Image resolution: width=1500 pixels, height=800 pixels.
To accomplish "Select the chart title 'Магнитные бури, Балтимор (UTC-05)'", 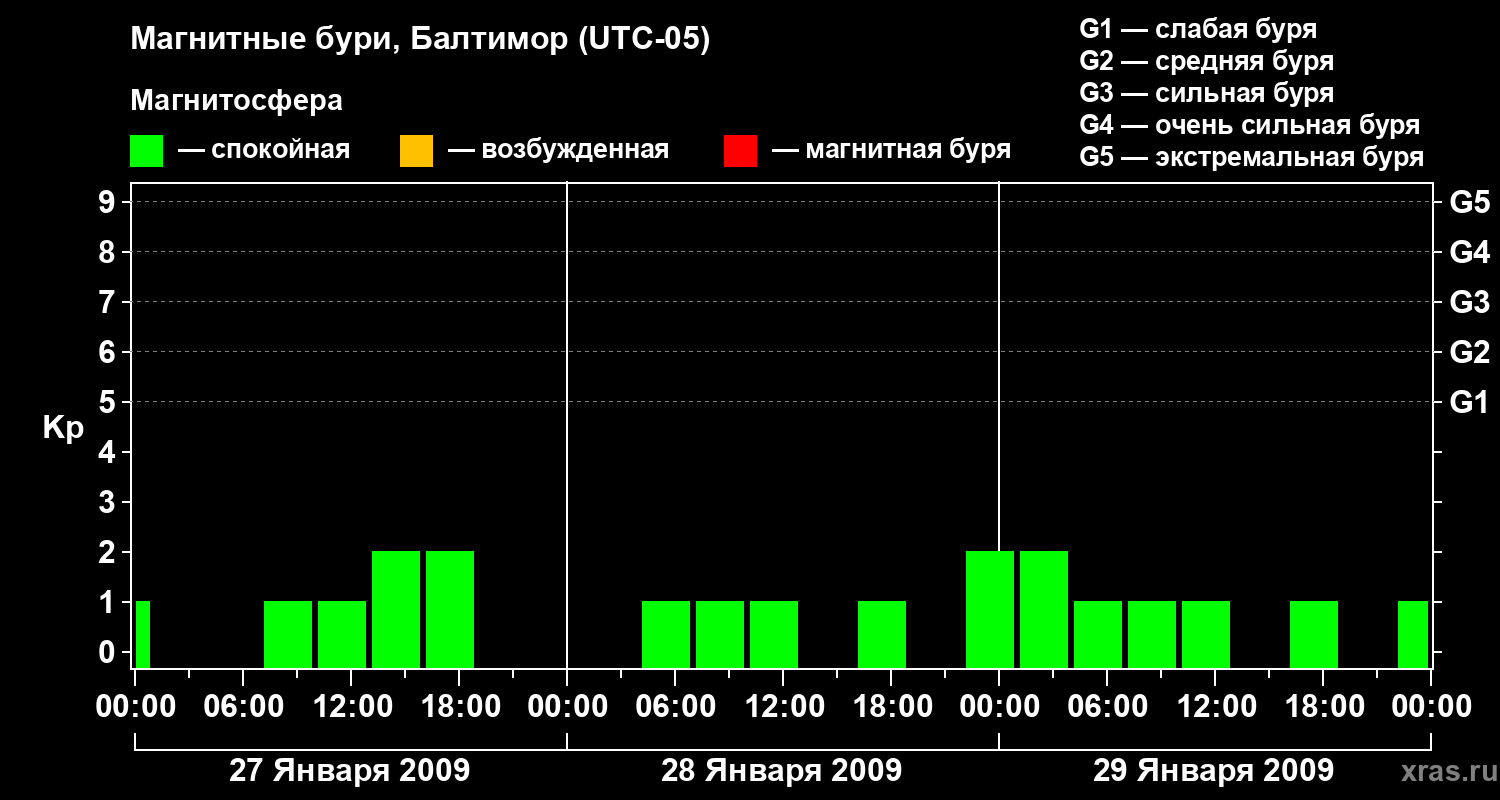I will pos(420,40).
